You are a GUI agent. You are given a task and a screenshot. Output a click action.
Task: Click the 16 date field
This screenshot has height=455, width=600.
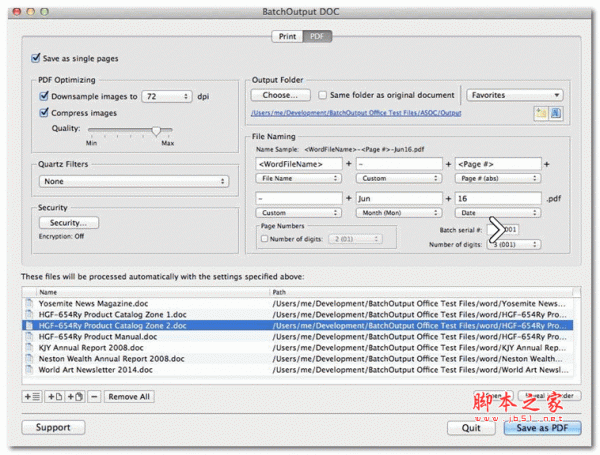coord(498,198)
